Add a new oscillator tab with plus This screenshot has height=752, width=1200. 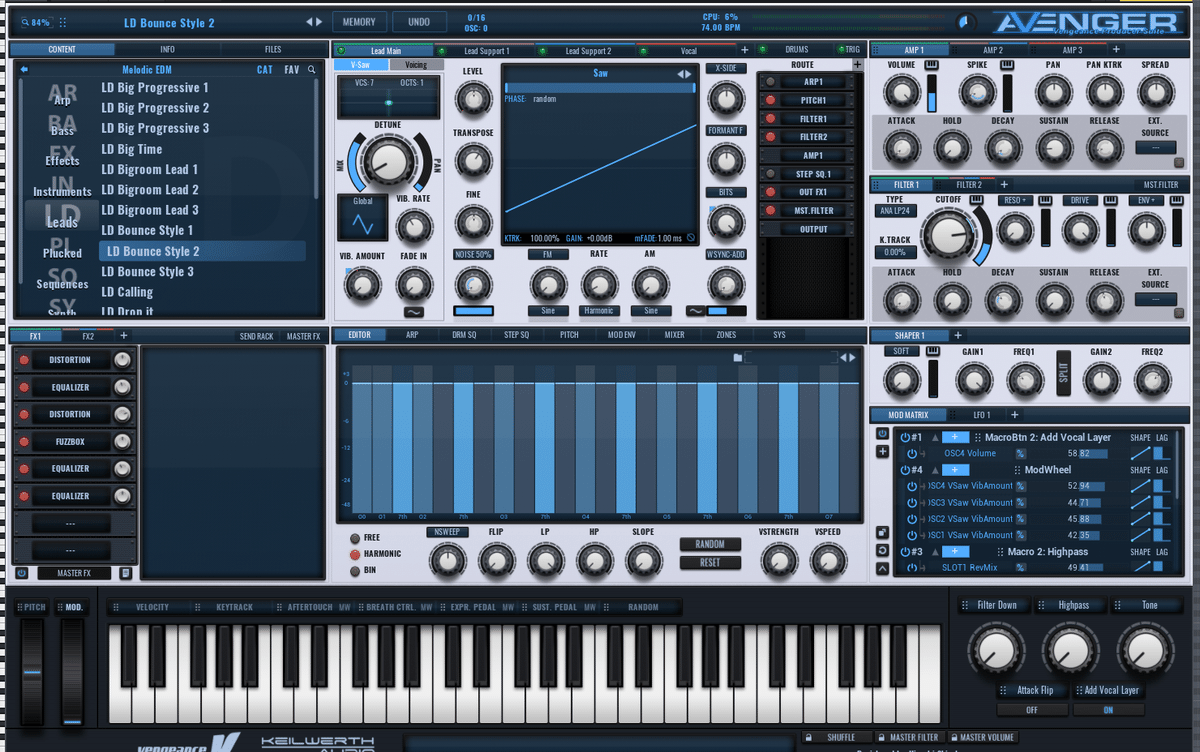point(744,50)
